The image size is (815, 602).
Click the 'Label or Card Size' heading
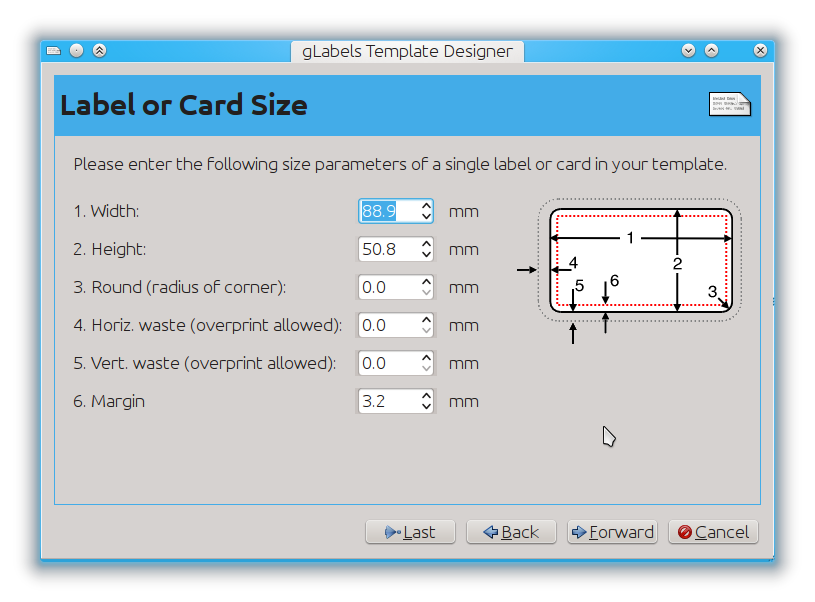[x=184, y=104]
